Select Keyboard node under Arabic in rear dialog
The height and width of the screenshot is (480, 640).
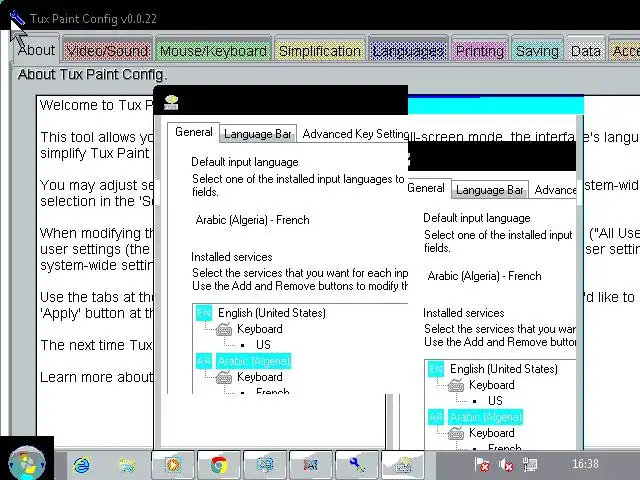click(x=491, y=433)
